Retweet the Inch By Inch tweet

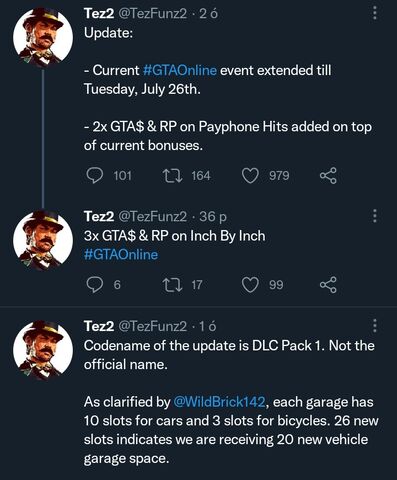pos(172,285)
